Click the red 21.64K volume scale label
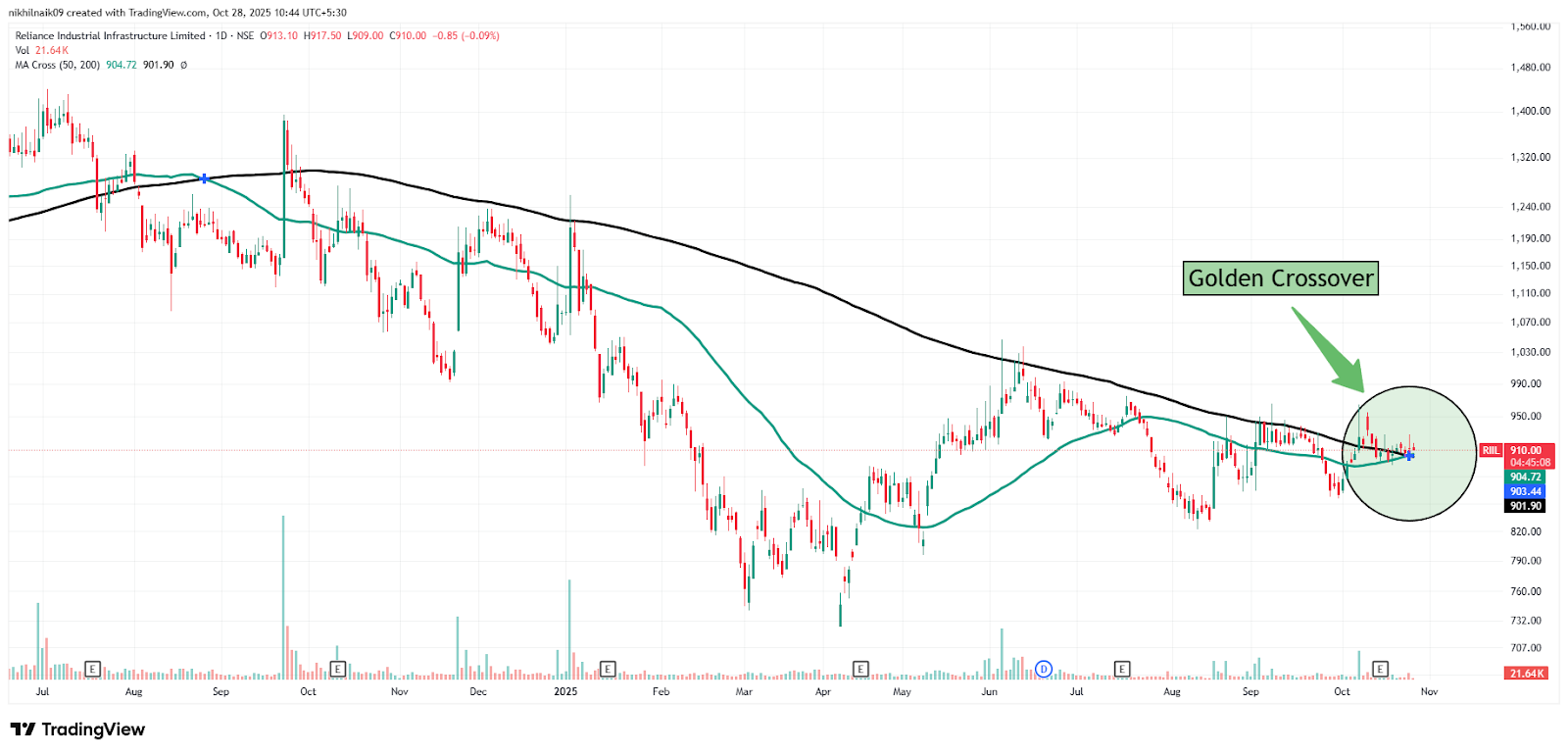The image size is (1568, 755). click(1526, 673)
